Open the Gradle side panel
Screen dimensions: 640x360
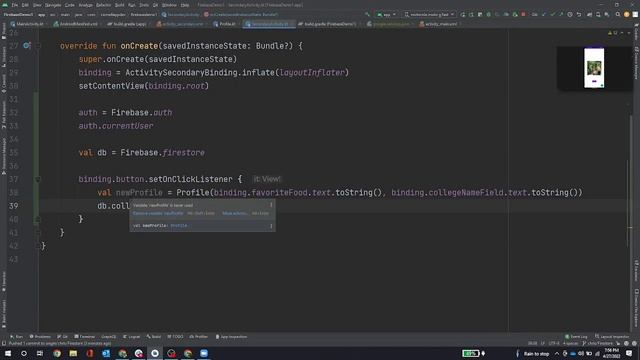(636, 33)
